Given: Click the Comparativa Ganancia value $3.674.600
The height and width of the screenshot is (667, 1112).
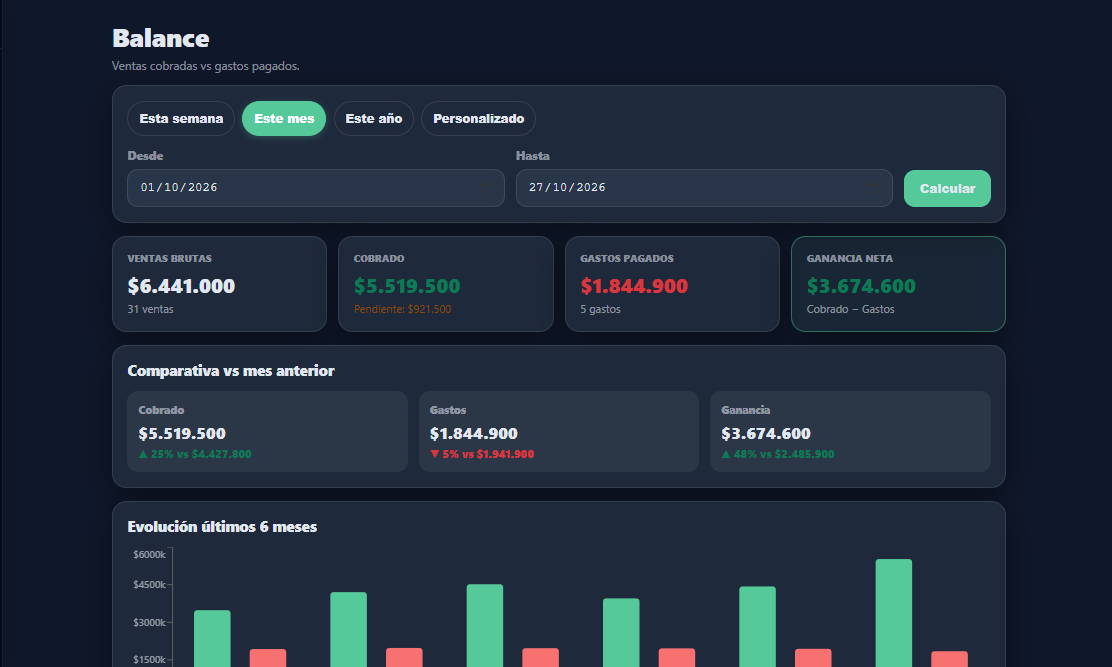Looking at the screenshot, I should [x=766, y=433].
